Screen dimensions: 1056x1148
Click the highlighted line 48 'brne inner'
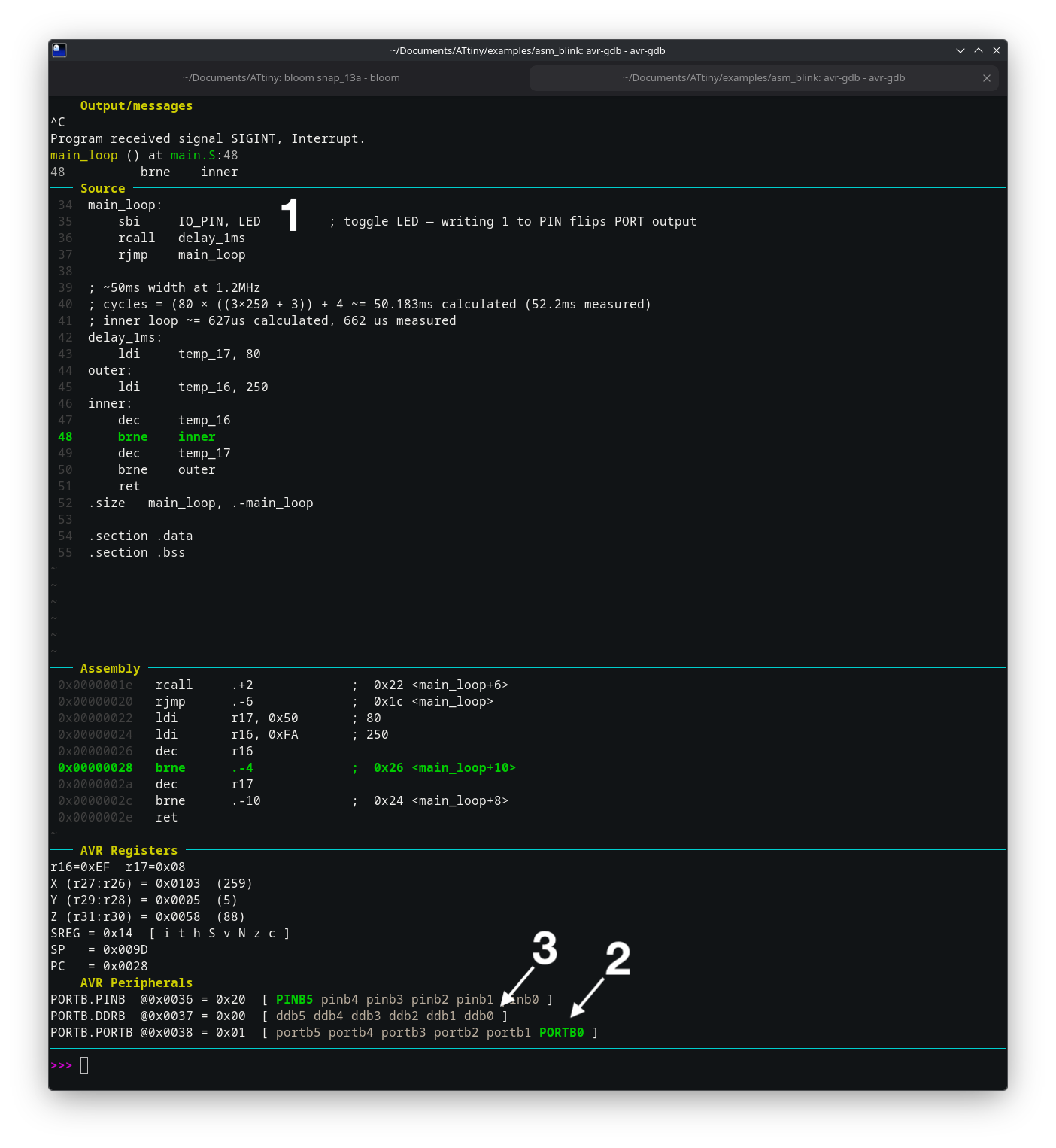167,437
